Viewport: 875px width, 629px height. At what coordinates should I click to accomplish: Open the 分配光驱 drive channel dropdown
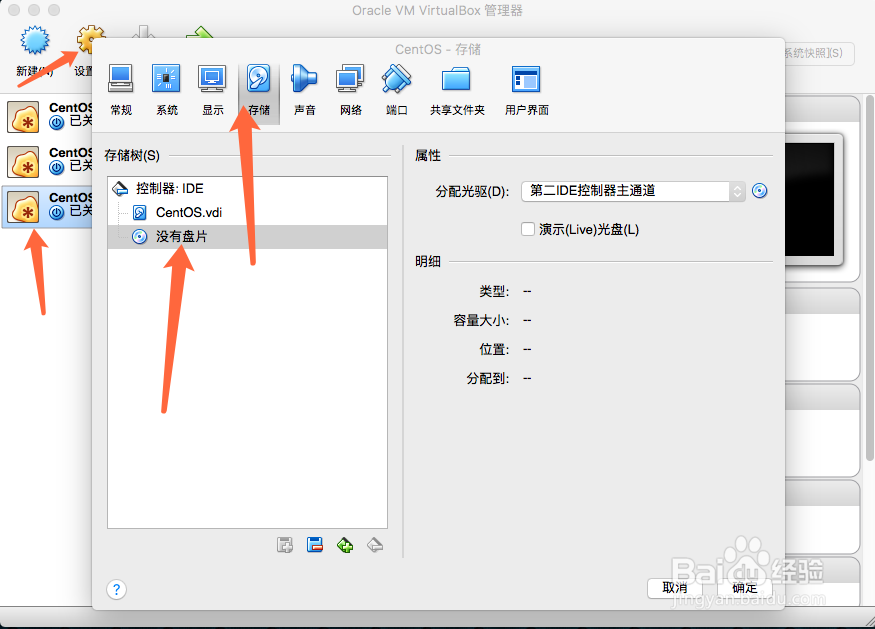(633, 191)
